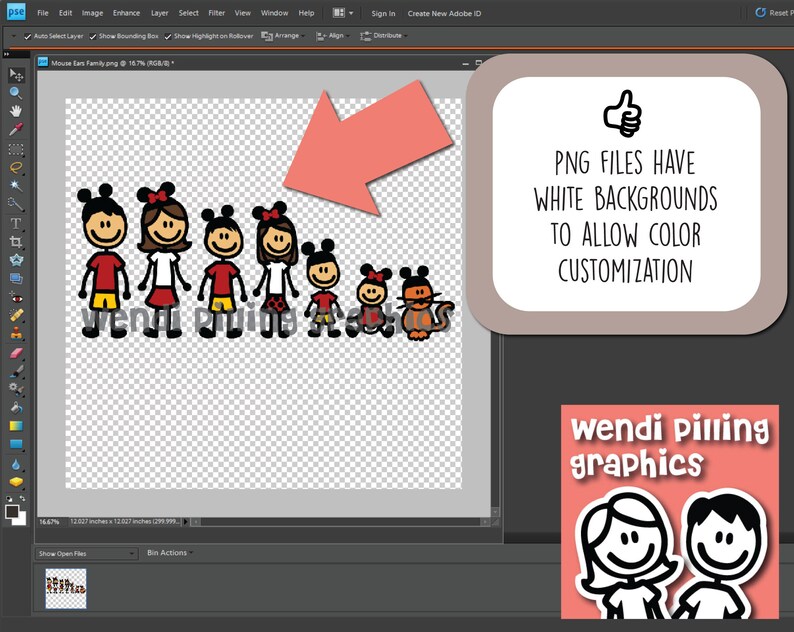Click the horizontal scrollbar of document window
This screenshot has height=632, width=794.
click(340, 521)
